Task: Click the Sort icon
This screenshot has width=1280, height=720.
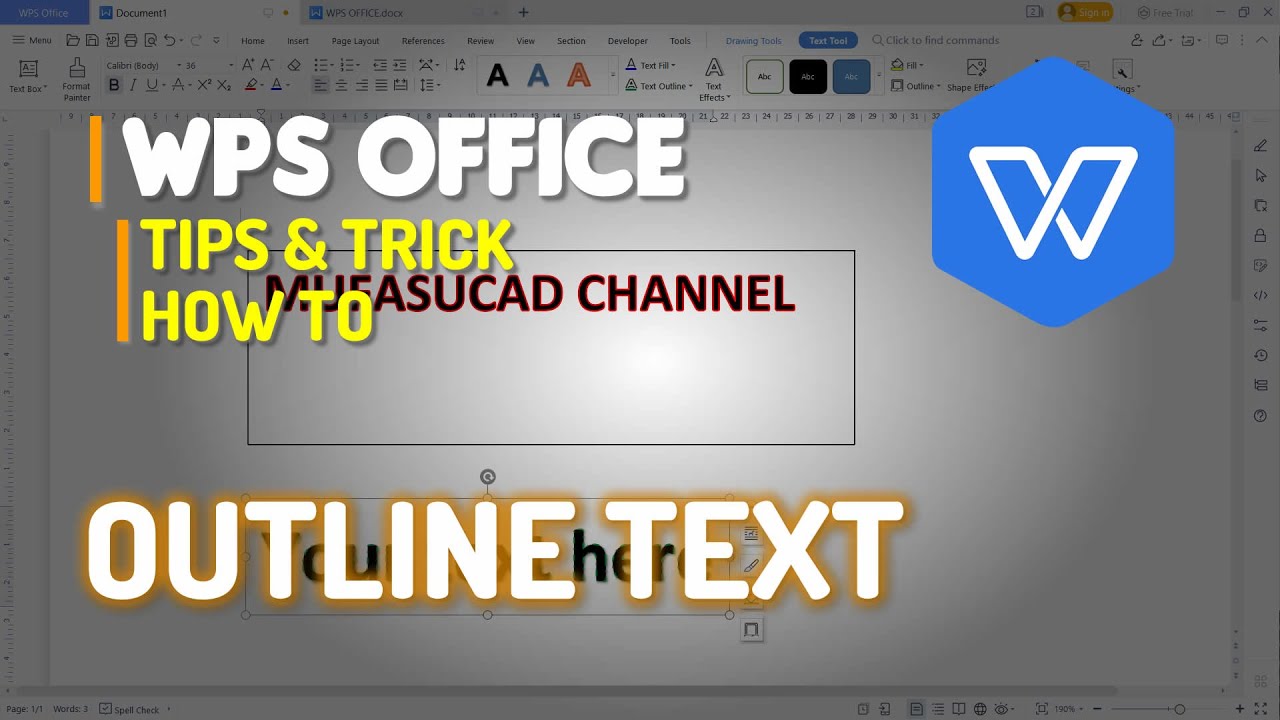Action: [x=459, y=65]
